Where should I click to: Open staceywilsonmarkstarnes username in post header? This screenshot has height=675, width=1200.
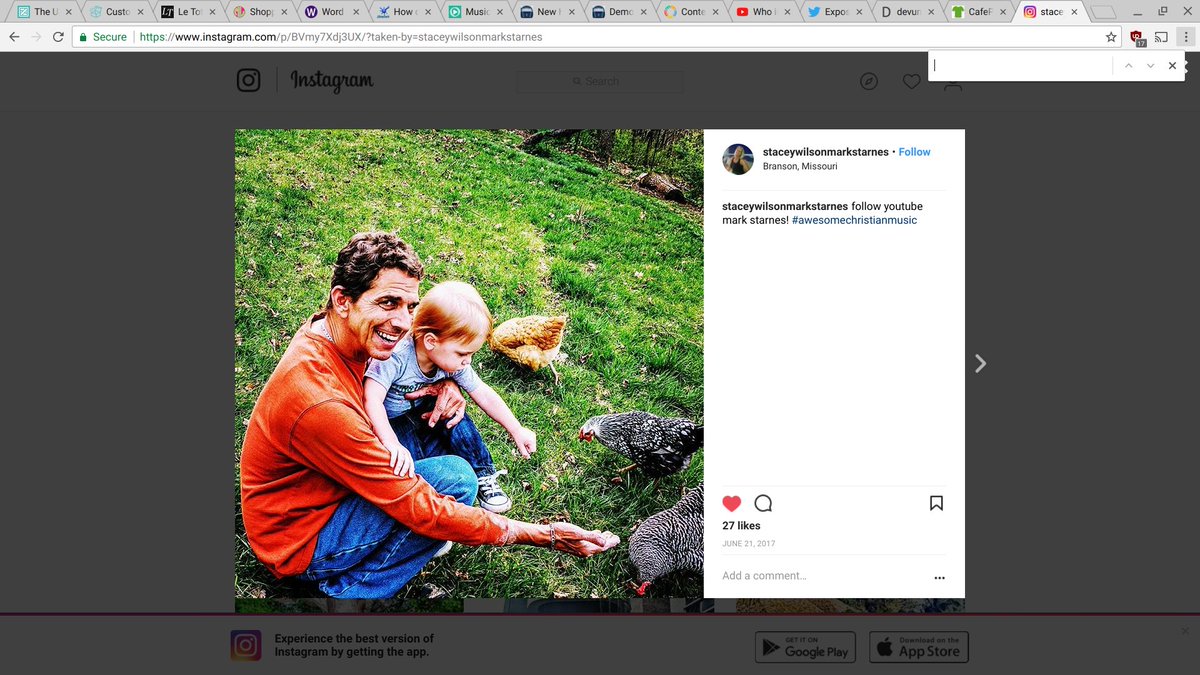click(x=825, y=152)
